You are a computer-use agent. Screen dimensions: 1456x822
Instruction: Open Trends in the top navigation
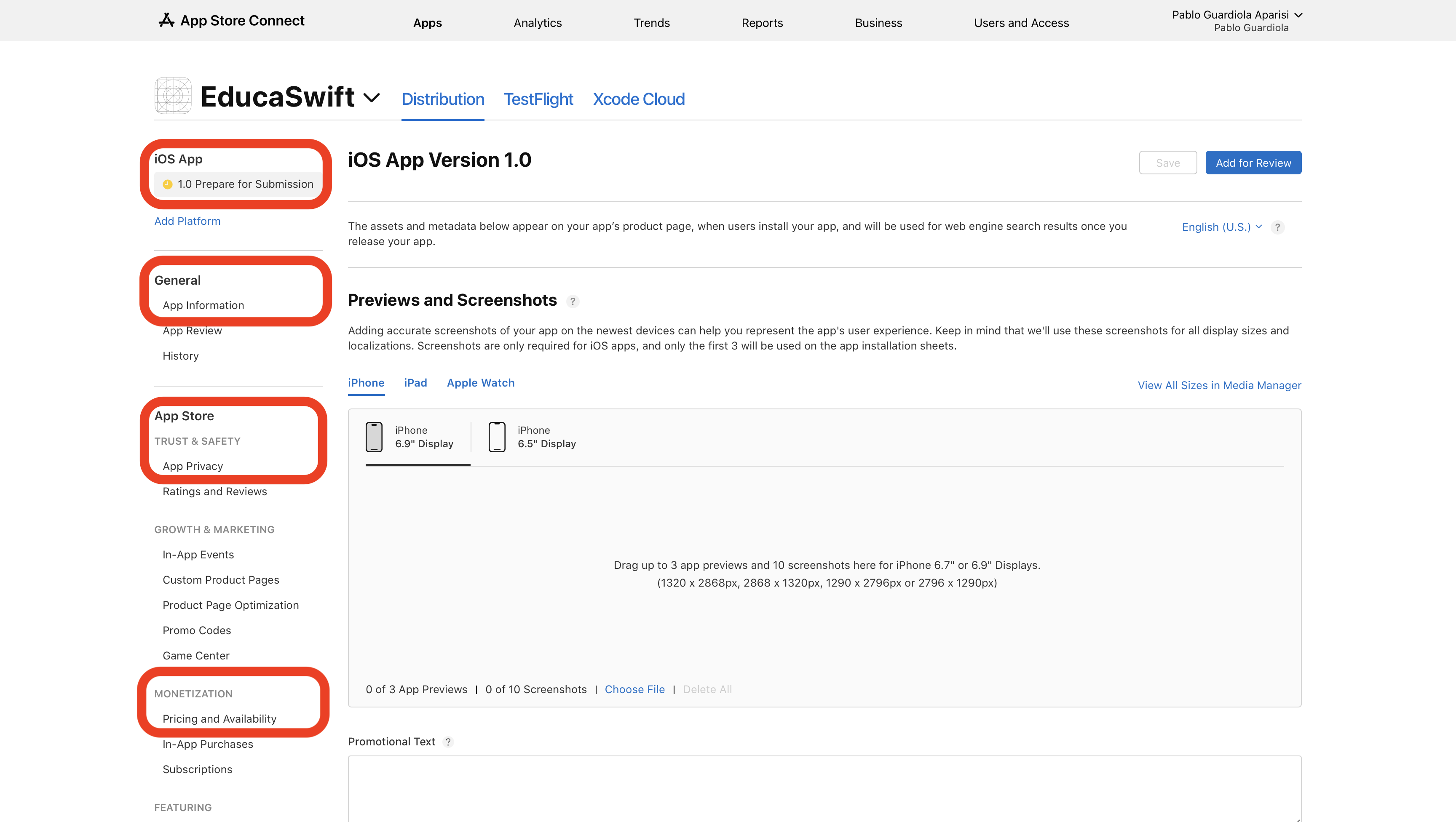click(652, 23)
